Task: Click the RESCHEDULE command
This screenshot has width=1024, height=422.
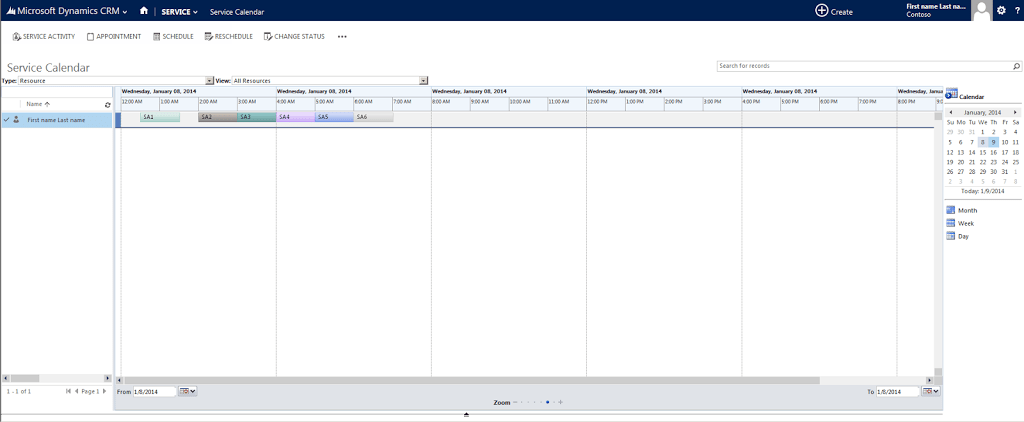Action: pos(229,37)
